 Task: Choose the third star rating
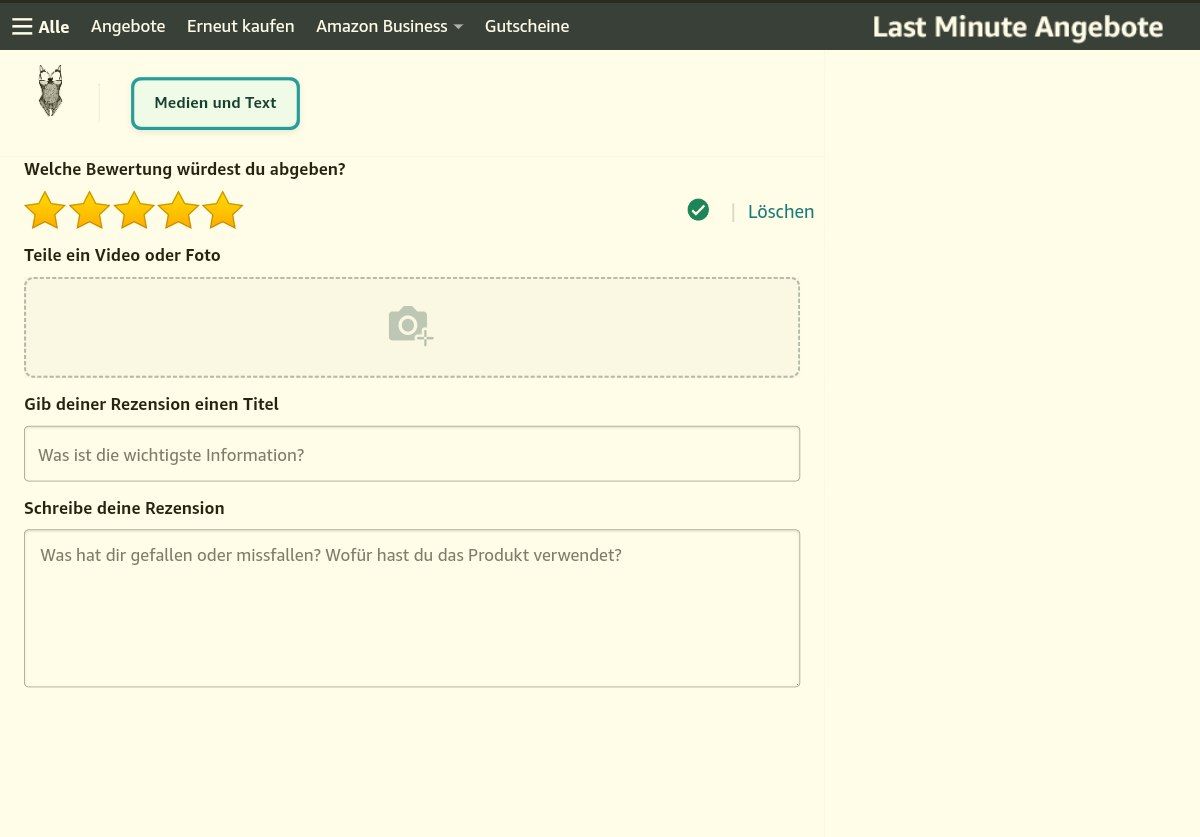coord(134,211)
